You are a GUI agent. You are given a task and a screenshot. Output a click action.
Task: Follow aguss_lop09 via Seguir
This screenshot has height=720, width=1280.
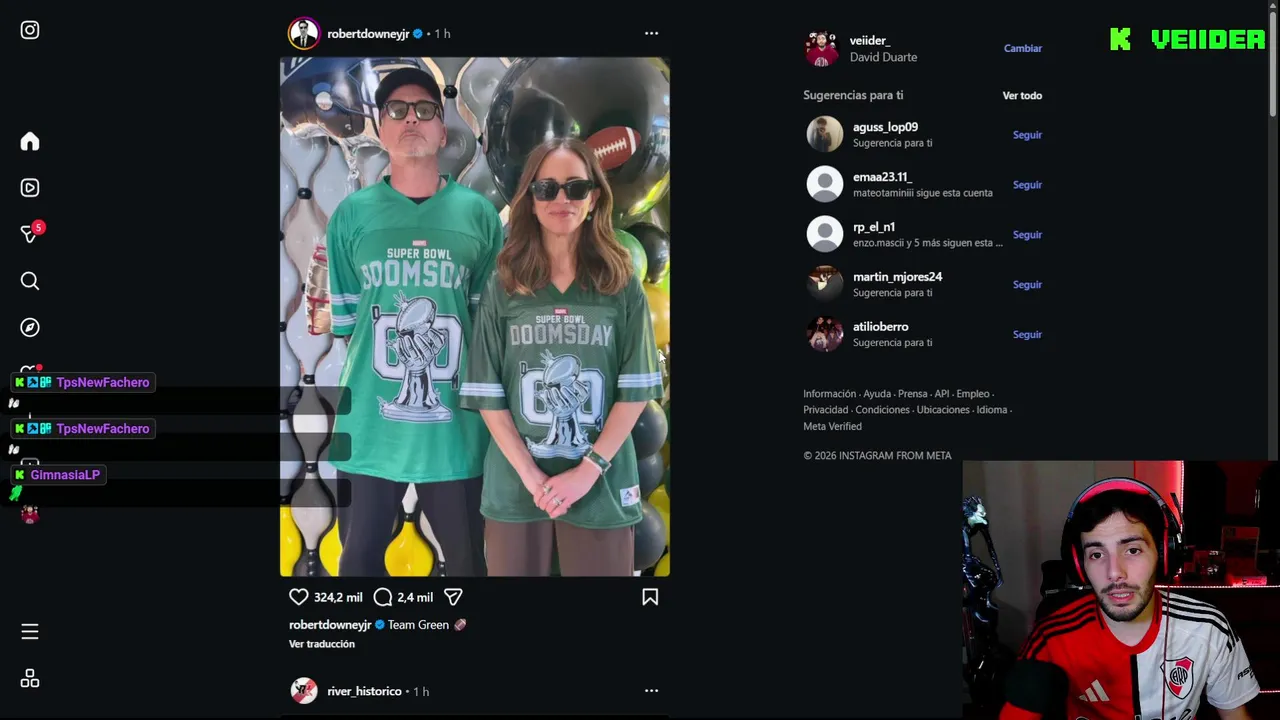(1027, 135)
